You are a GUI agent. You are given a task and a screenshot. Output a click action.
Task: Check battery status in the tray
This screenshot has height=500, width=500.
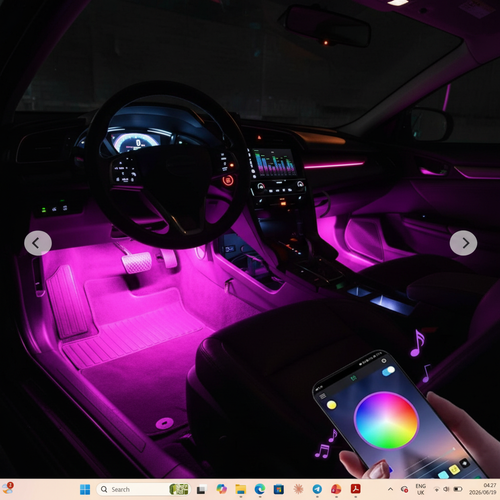tap(458, 489)
